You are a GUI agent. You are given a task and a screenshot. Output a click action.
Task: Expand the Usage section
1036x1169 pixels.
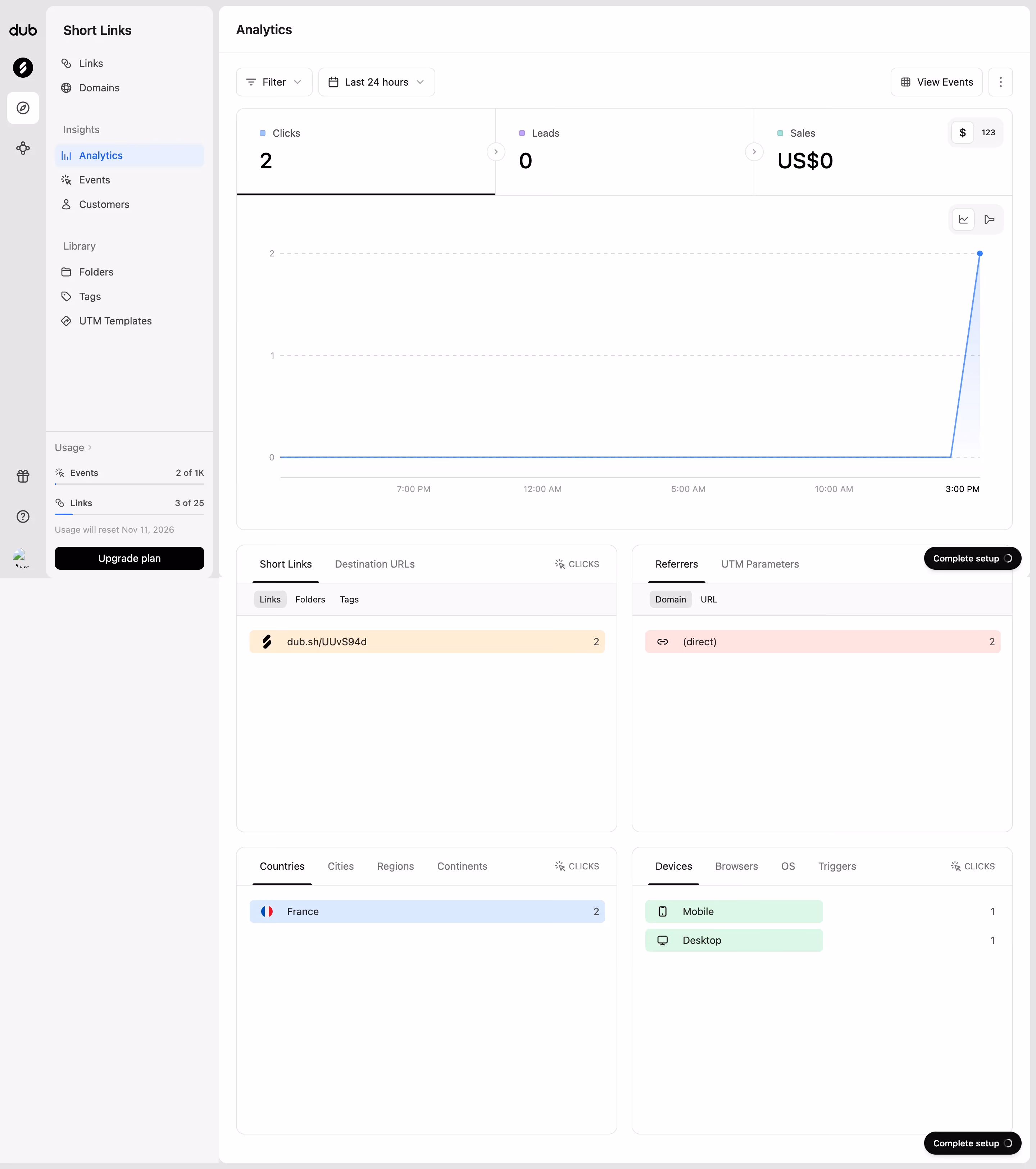click(73, 448)
